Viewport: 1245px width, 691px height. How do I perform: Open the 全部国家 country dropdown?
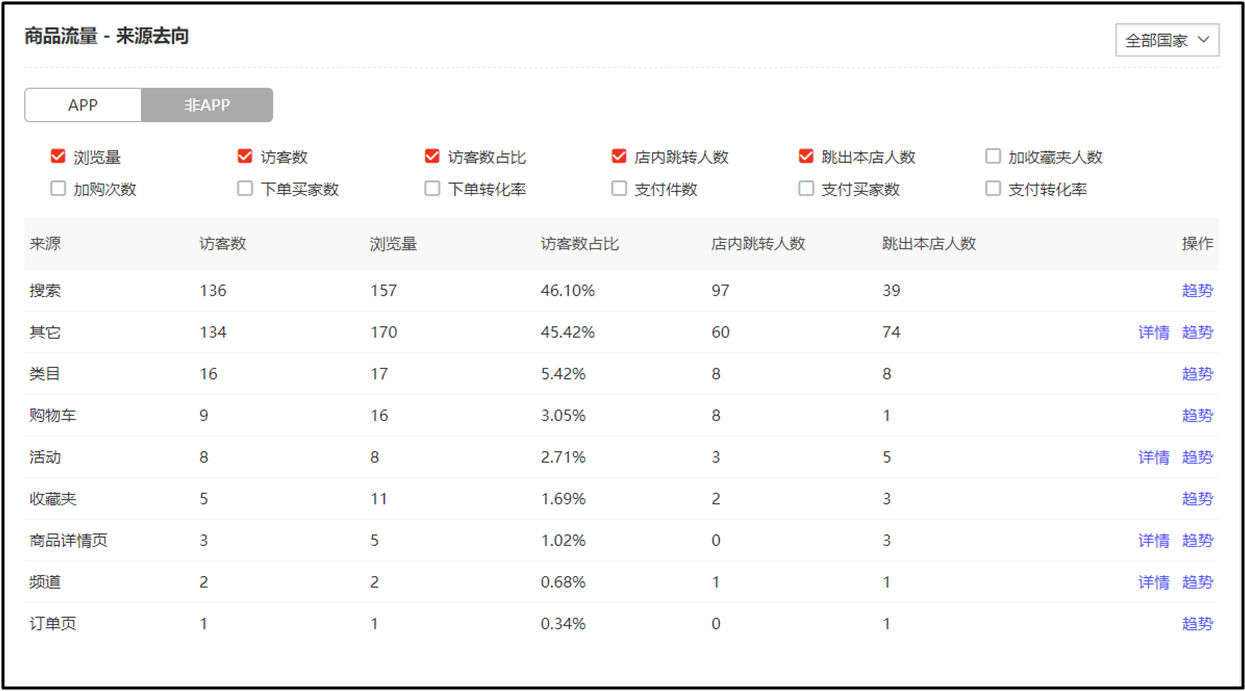click(x=1166, y=40)
